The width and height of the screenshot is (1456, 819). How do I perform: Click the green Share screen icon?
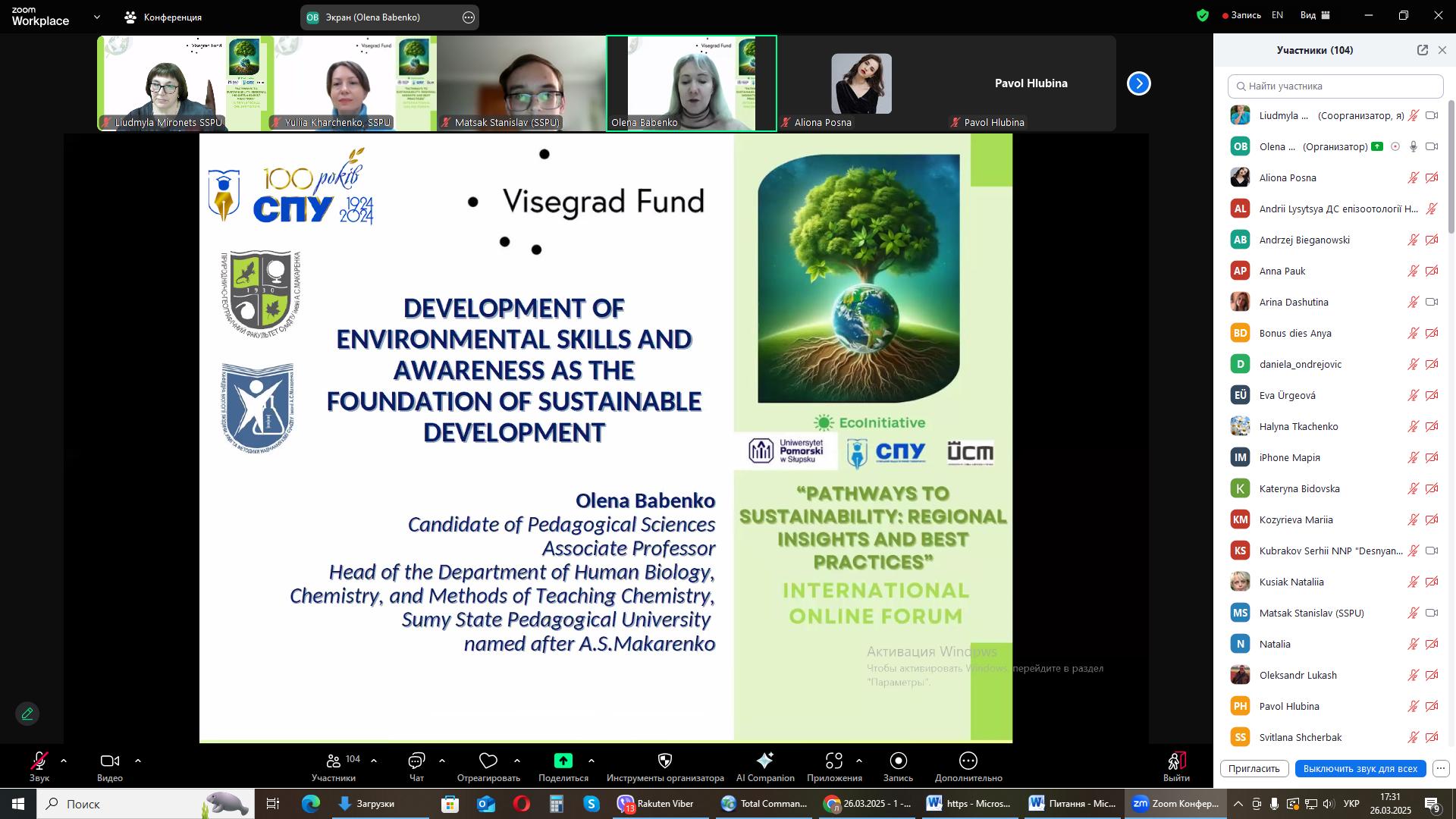coord(563,761)
